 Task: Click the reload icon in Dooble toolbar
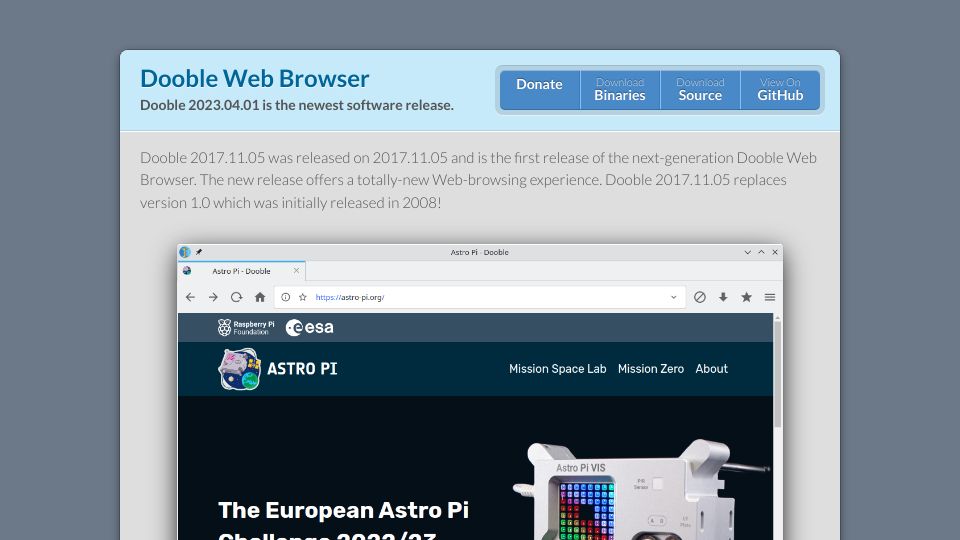point(236,297)
